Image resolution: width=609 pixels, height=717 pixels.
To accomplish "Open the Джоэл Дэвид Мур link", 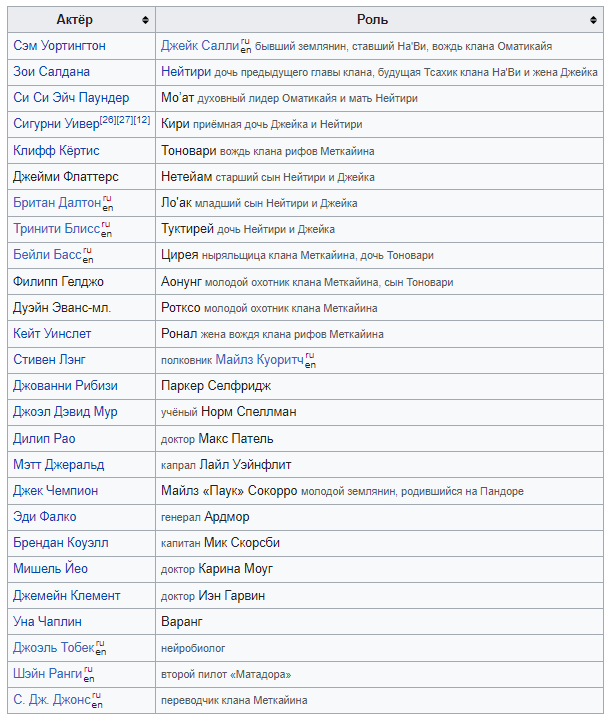I will [65, 412].
